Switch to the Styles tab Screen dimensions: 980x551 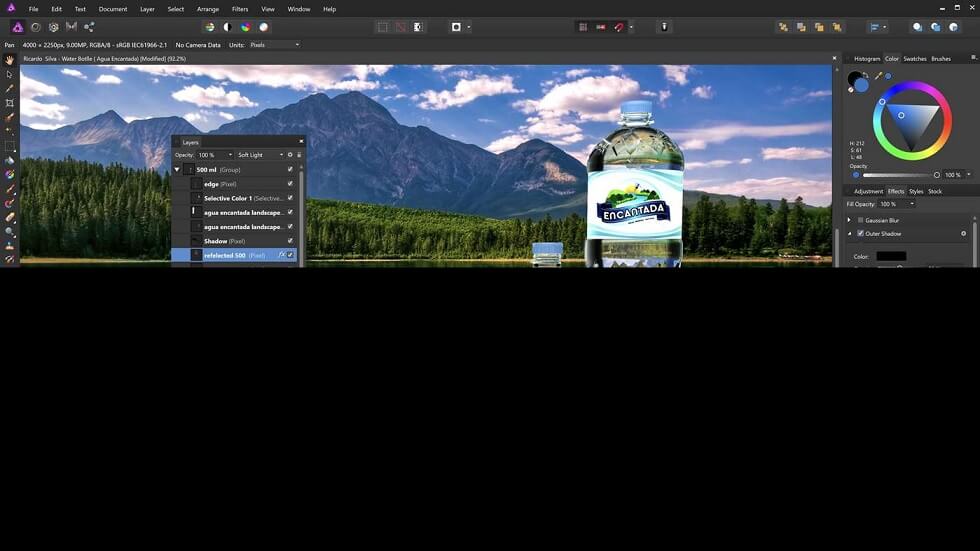point(916,191)
